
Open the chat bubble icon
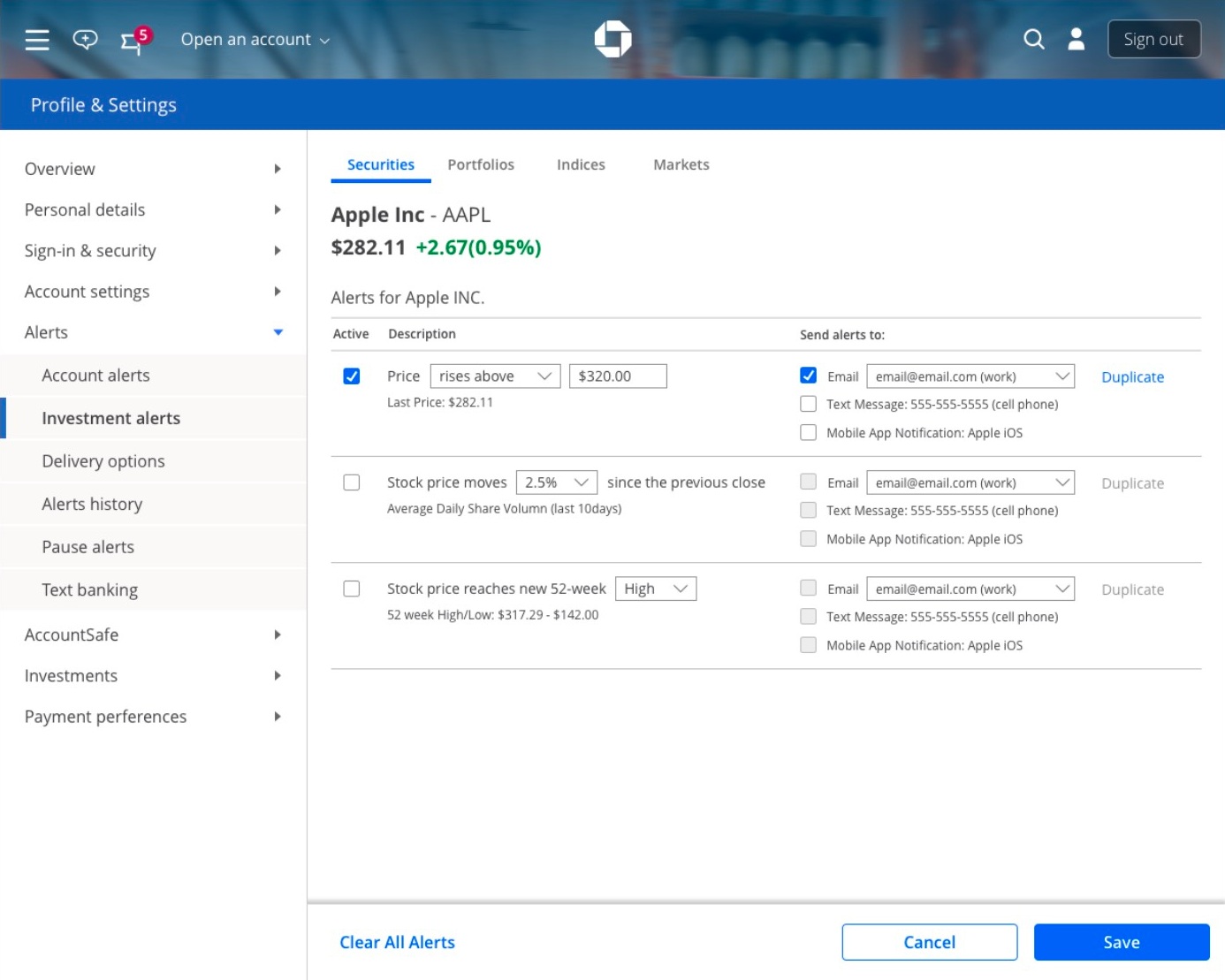point(85,40)
